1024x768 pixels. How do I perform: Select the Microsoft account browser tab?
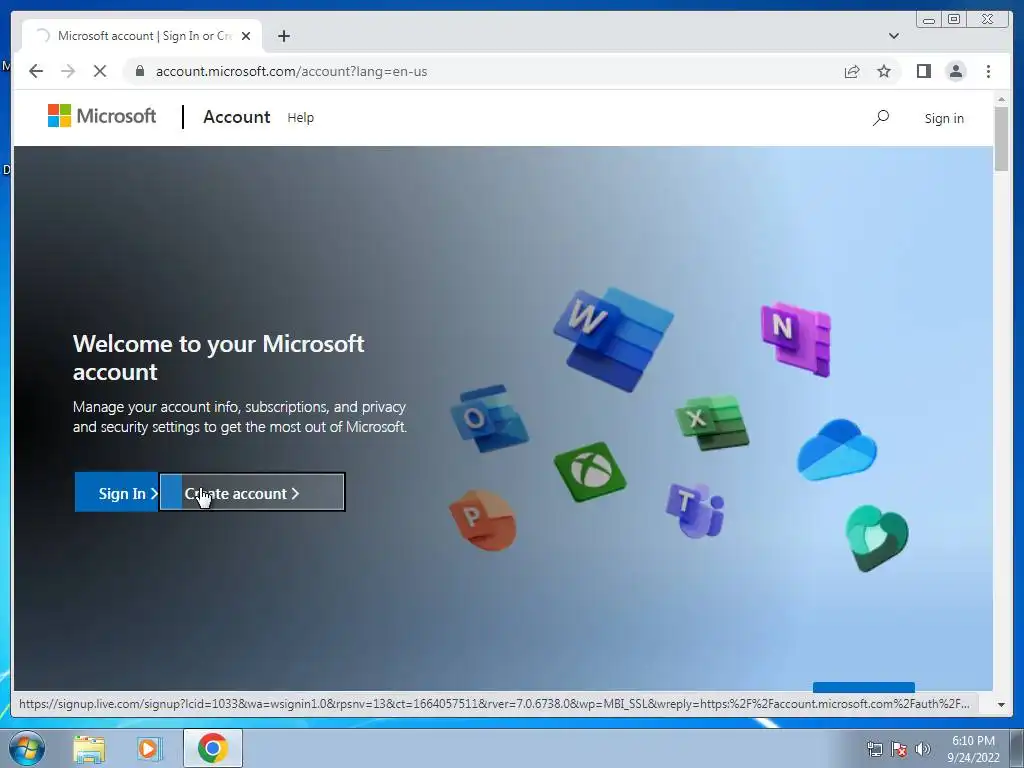pyautogui.click(x=142, y=36)
